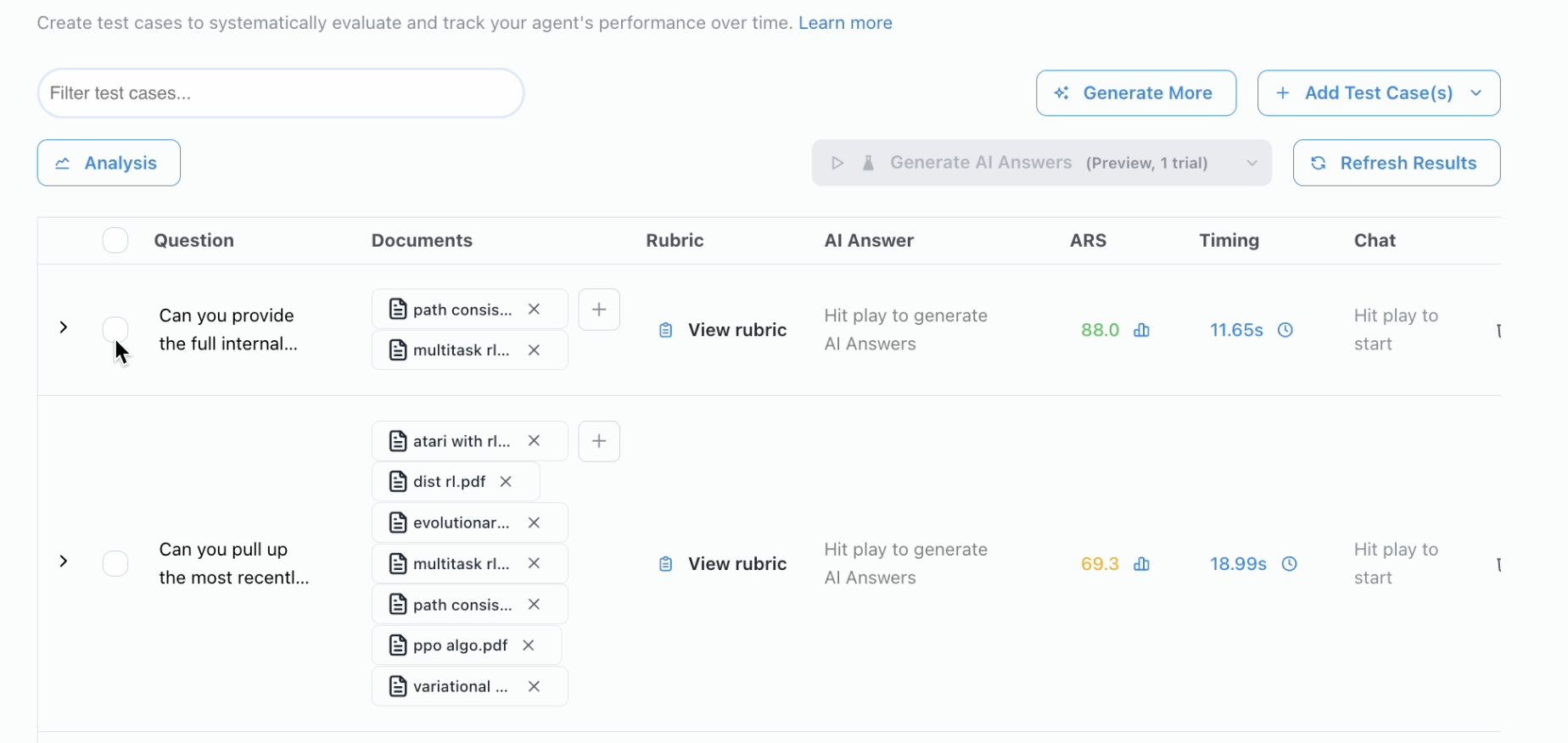Add a document to the first test case
Image resolution: width=1568 pixels, height=743 pixels.
(x=599, y=310)
